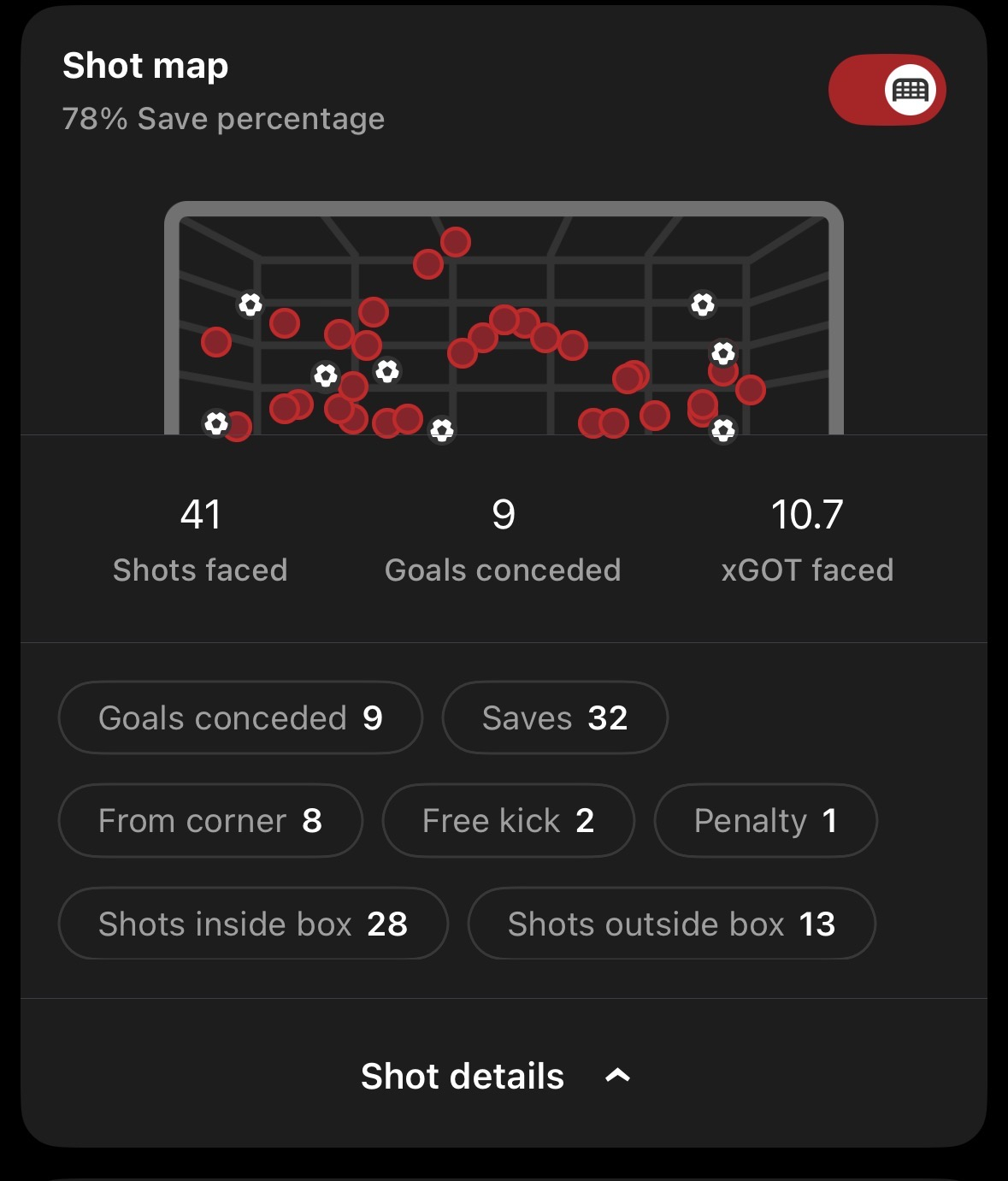The height and width of the screenshot is (1181, 1008).
Task: Tap the Shot details label
Action: (463, 1076)
